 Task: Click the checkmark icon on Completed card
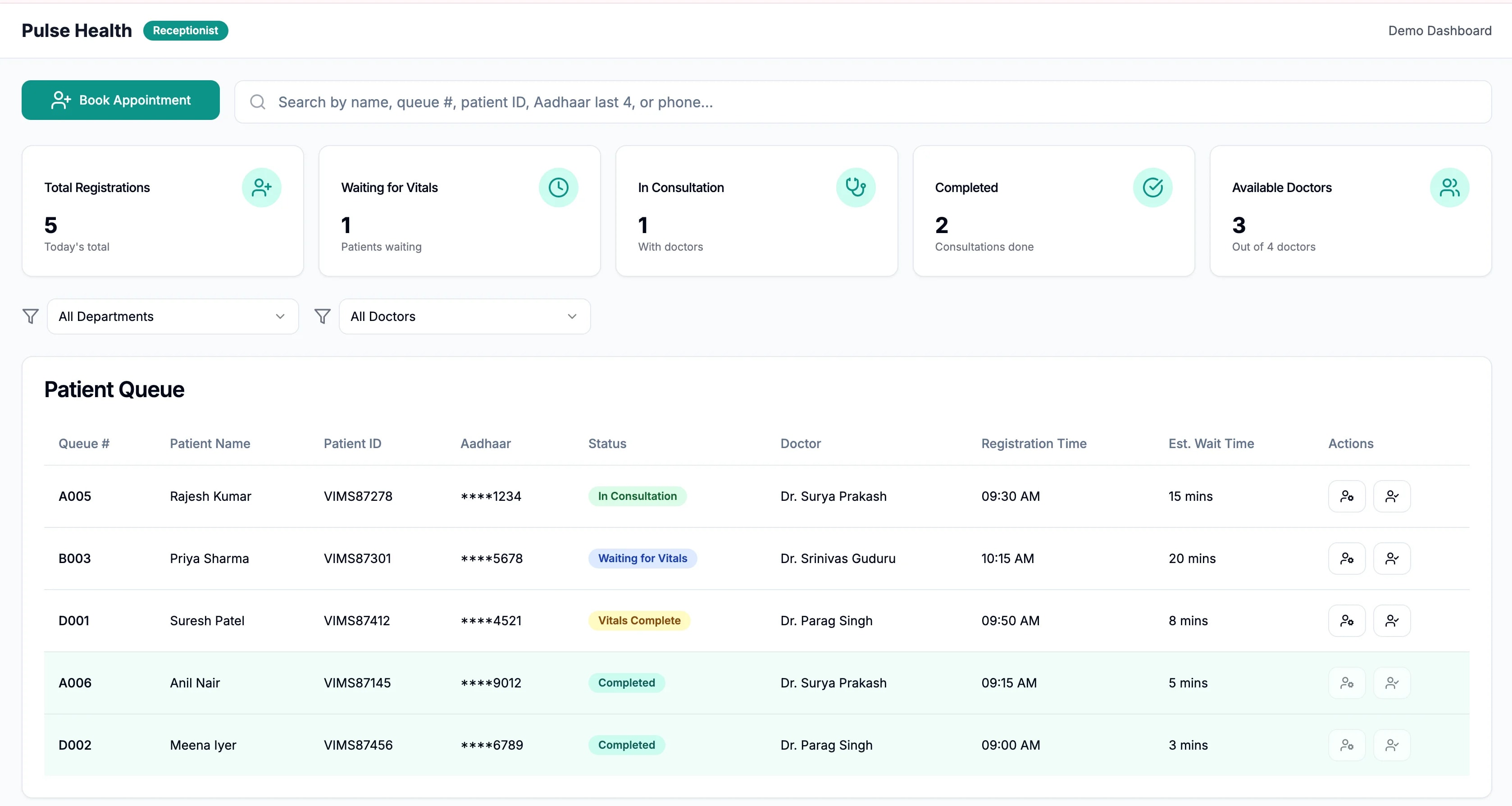point(1152,187)
